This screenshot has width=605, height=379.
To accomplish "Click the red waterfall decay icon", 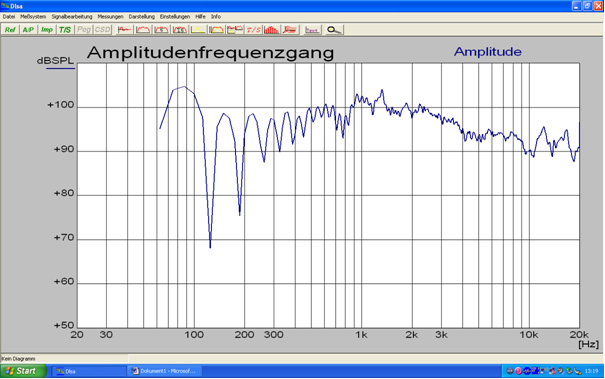I will coord(290,30).
